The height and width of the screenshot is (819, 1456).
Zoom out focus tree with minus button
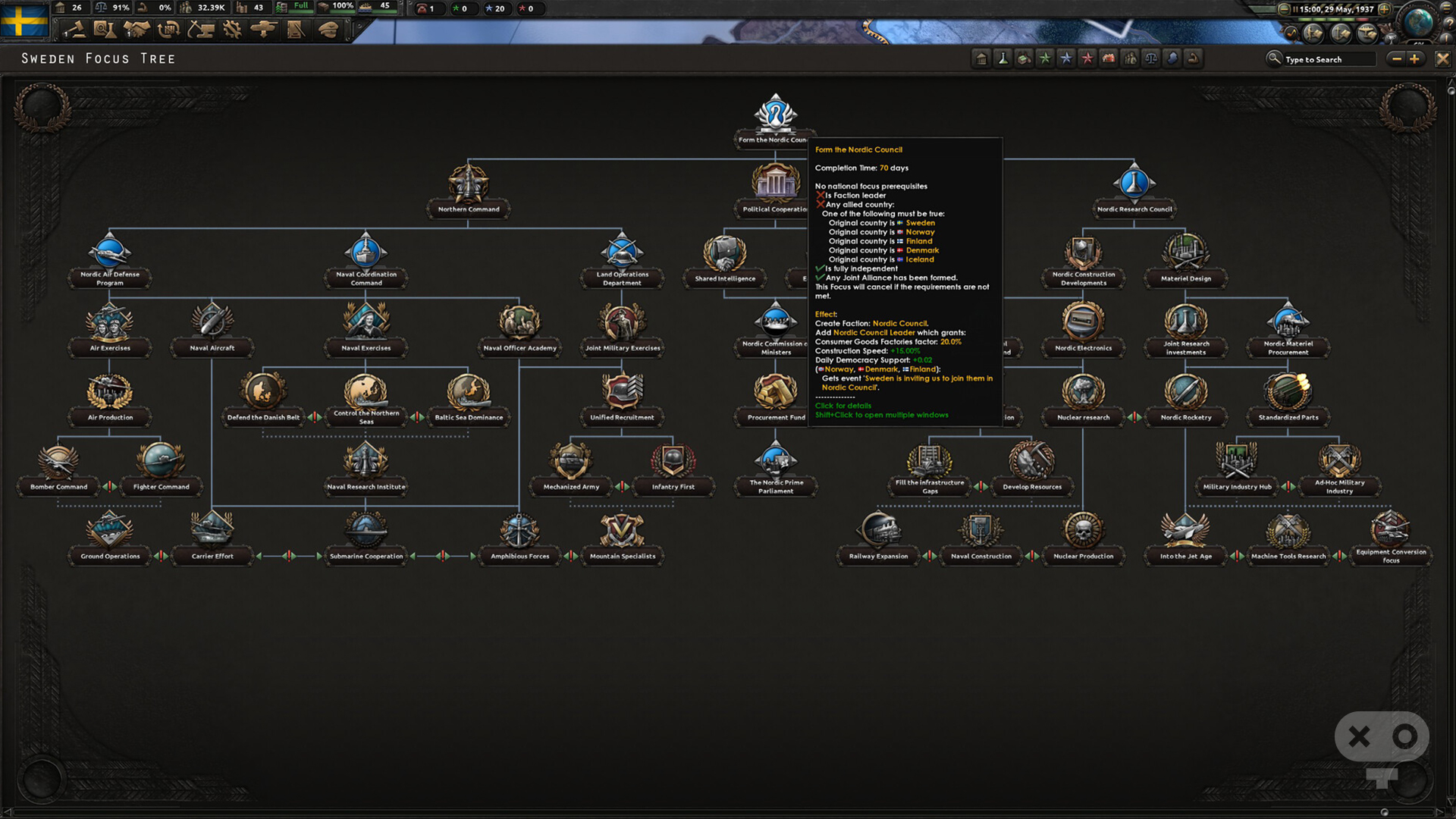[1395, 58]
